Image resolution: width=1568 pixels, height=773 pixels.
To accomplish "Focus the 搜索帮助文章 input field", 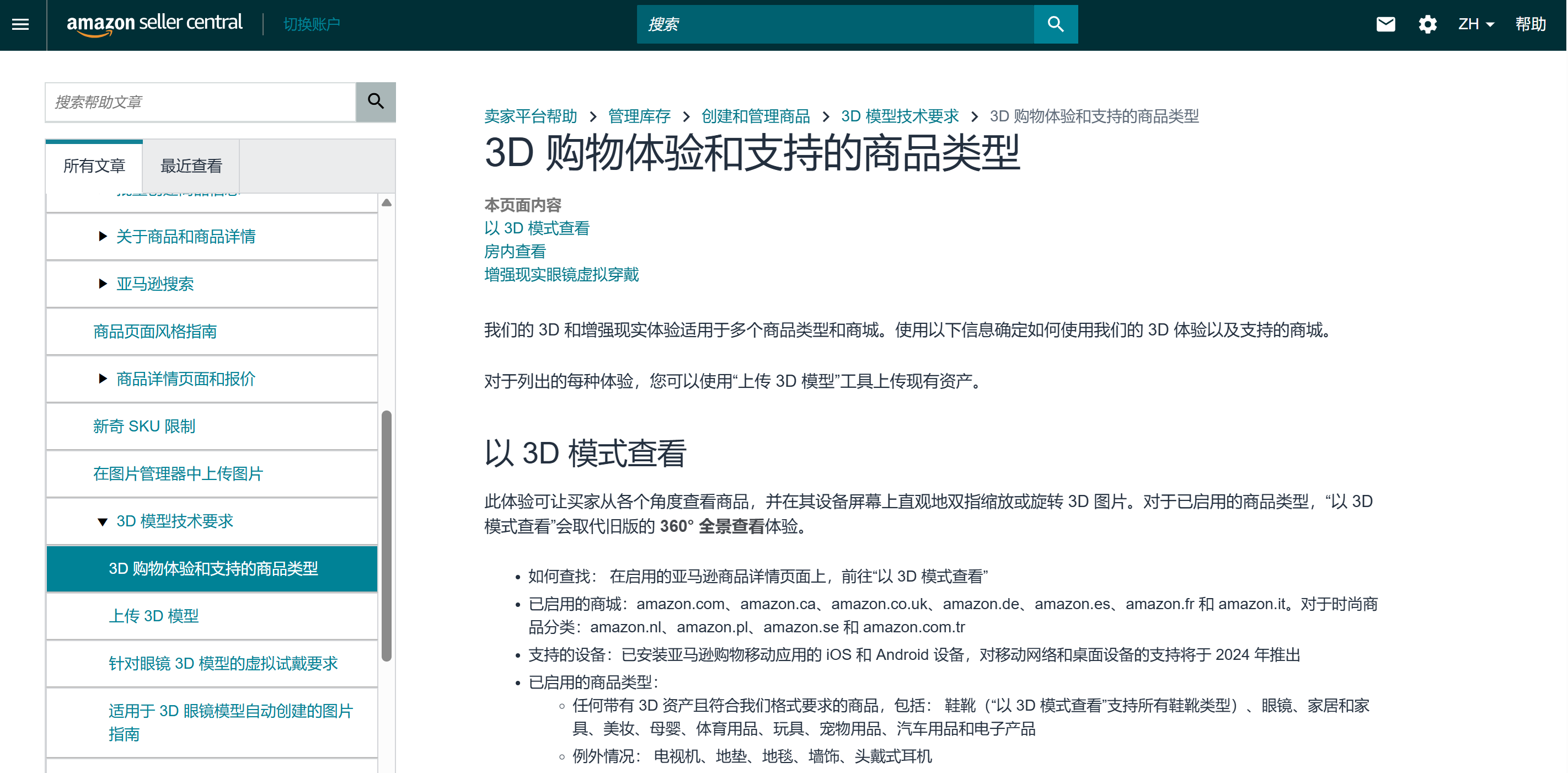I will 200,102.
